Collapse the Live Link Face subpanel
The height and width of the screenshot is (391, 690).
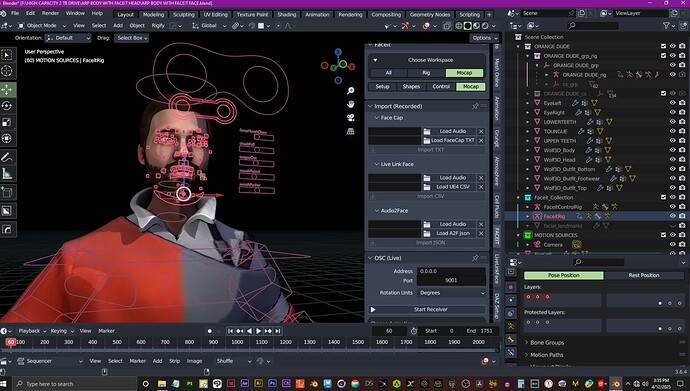[x=377, y=164]
